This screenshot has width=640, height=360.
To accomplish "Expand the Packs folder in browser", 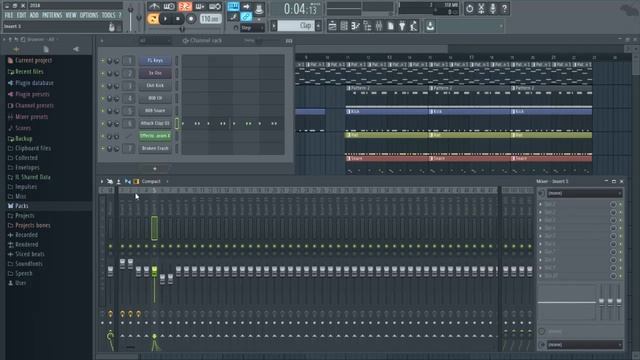I will point(22,206).
